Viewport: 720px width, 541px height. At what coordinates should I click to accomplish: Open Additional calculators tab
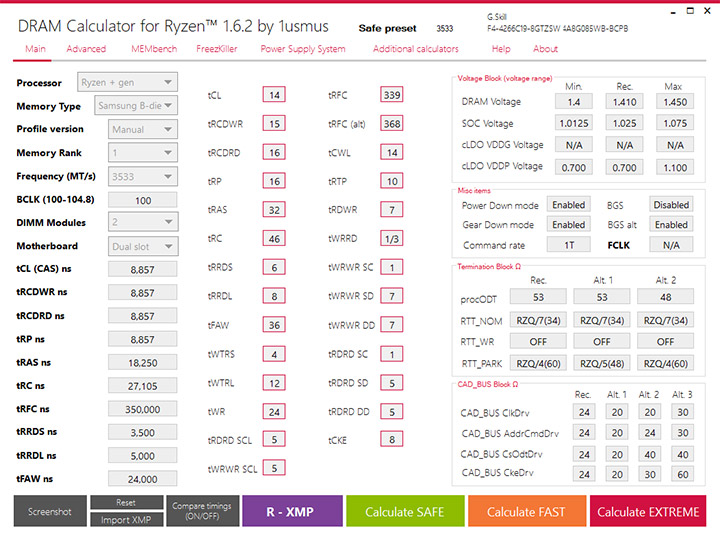pyautogui.click(x=416, y=49)
